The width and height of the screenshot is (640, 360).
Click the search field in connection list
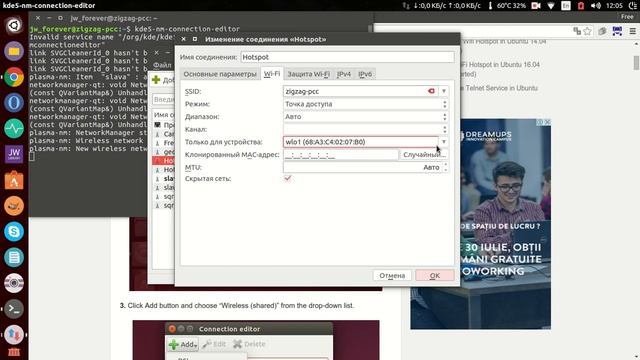click(x=164, y=99)
